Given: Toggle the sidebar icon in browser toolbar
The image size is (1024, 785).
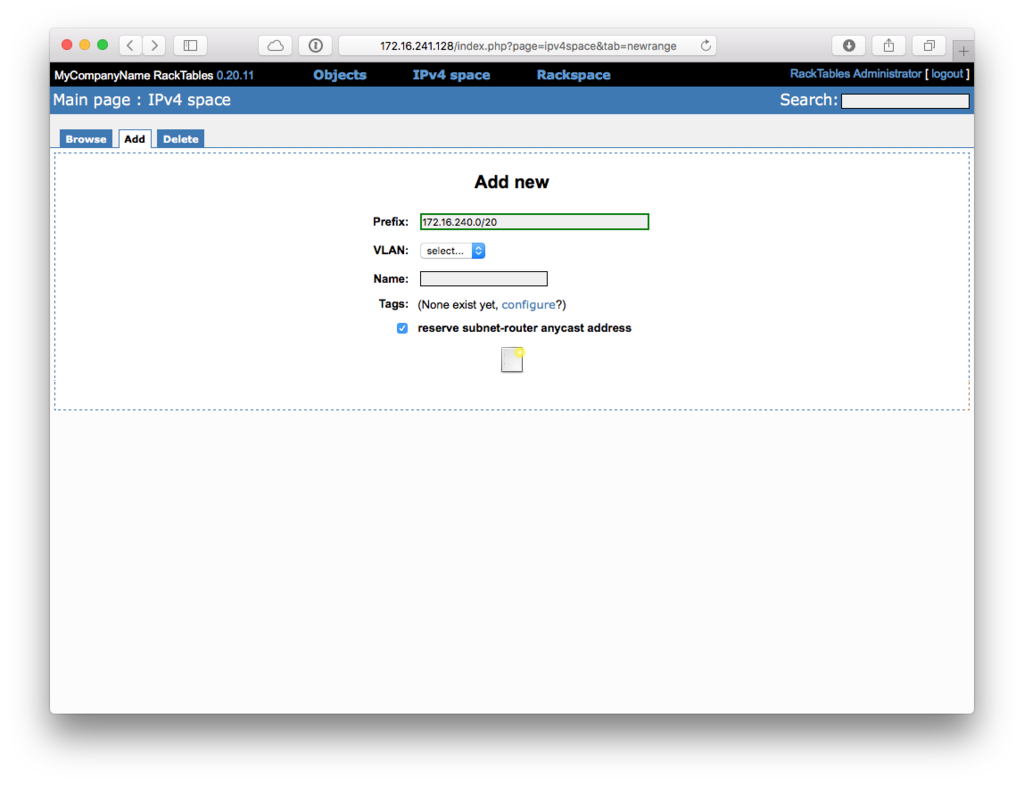Looking at the screenshot, I should tap(188, 45).
